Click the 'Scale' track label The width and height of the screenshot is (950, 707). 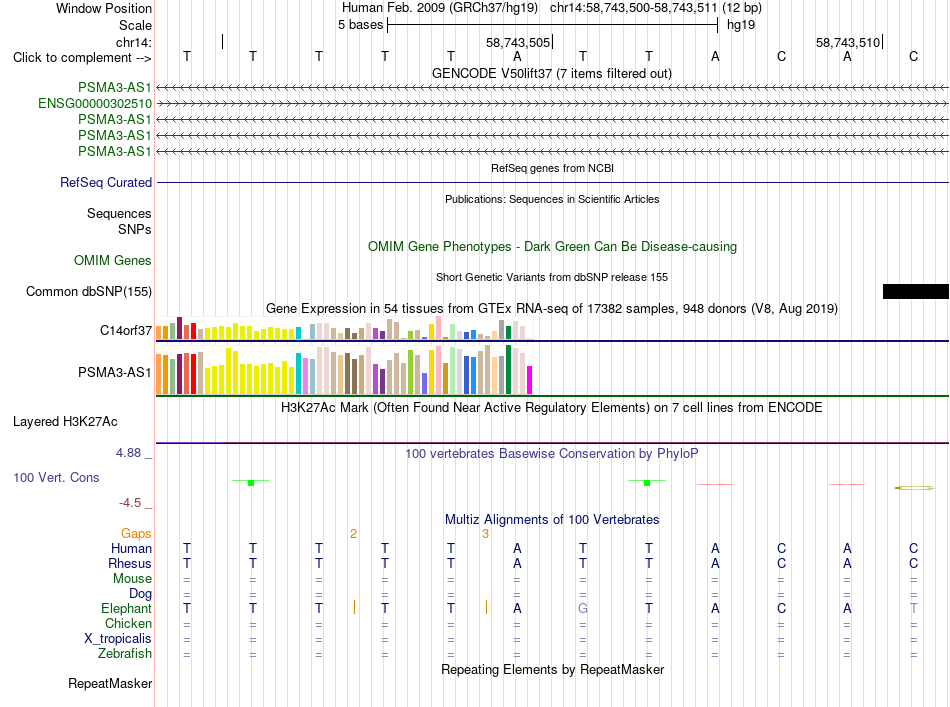pyautogui.click(x=135, y=25)
